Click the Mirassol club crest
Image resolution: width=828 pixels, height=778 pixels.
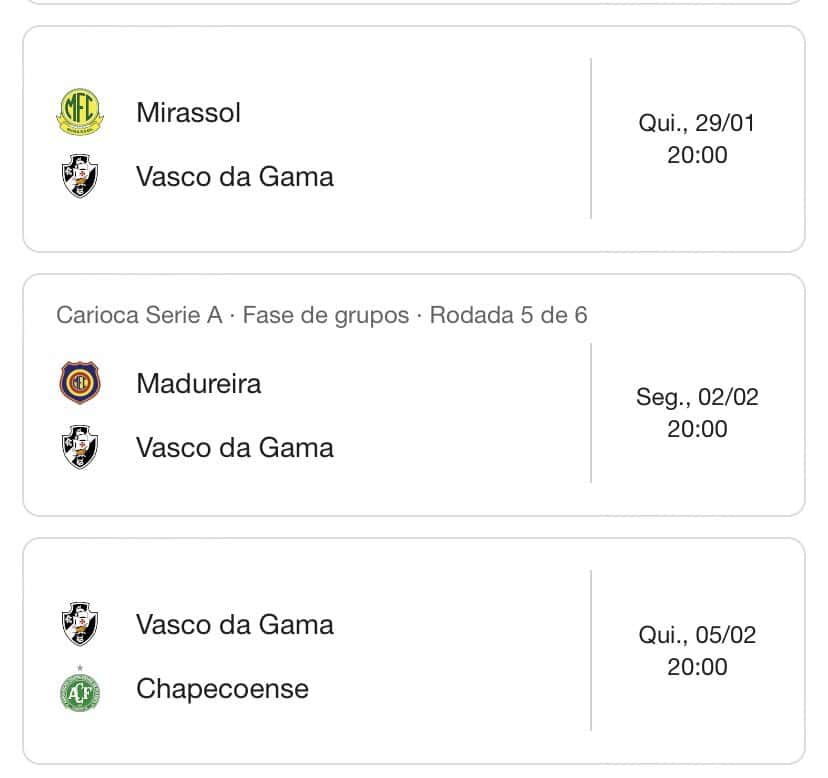pos(80,112)
